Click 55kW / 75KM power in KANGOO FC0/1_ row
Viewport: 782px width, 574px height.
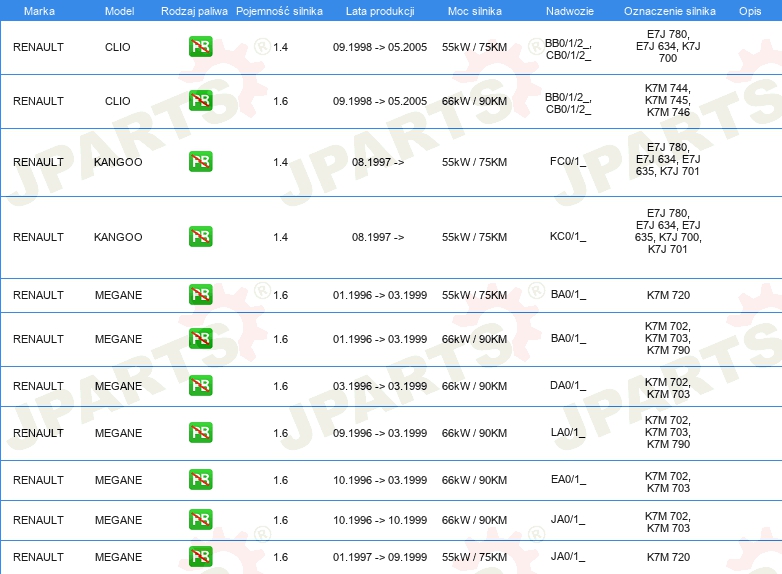(474, 162)
